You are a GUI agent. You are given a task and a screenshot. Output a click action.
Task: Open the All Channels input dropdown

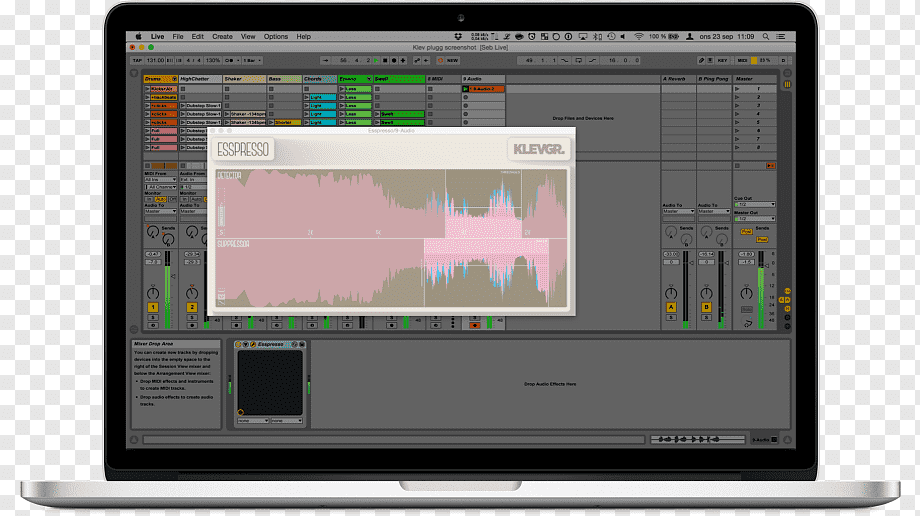pos(161,187)
